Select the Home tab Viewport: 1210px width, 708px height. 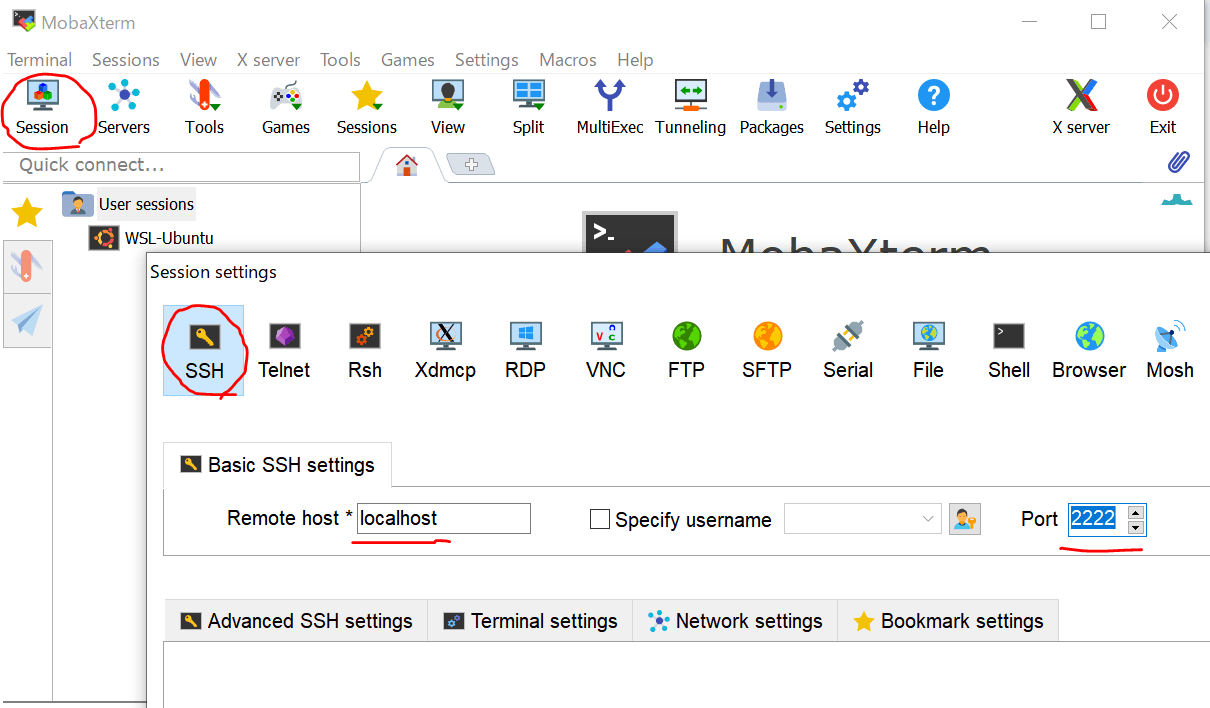tap(406, 165)
